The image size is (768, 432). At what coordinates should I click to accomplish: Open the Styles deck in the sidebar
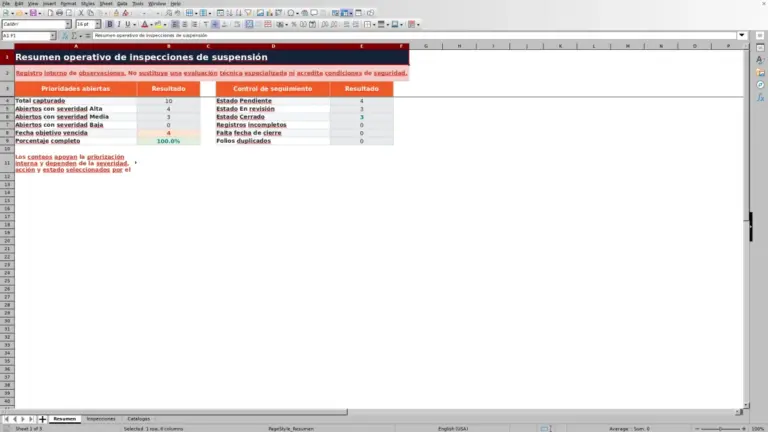(760, 60)
